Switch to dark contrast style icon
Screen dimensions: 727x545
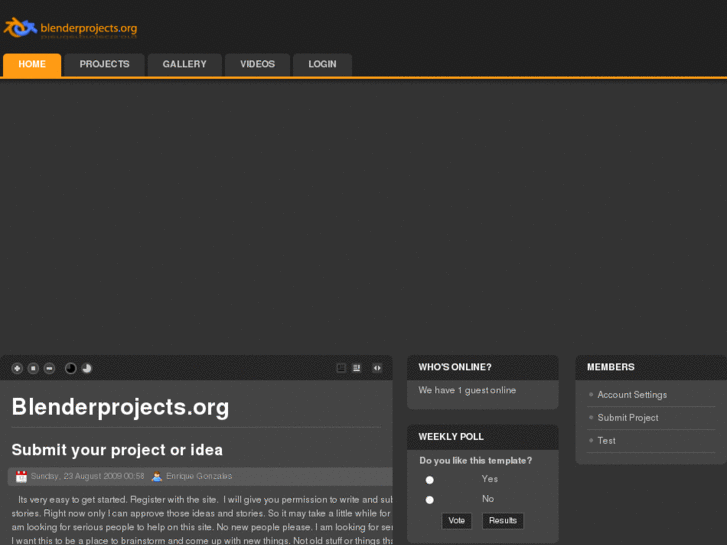point(70,368)
